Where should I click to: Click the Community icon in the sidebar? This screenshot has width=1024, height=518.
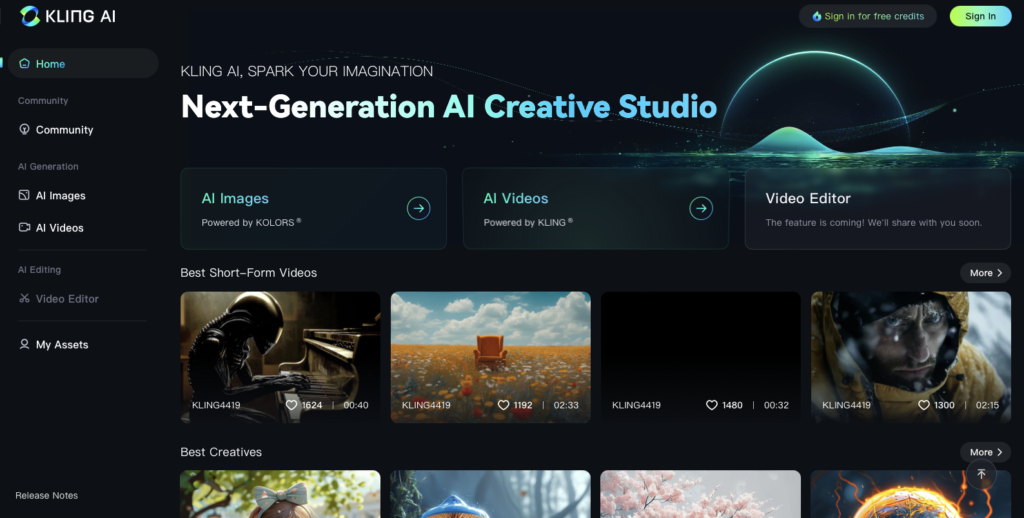coord(24,129)
